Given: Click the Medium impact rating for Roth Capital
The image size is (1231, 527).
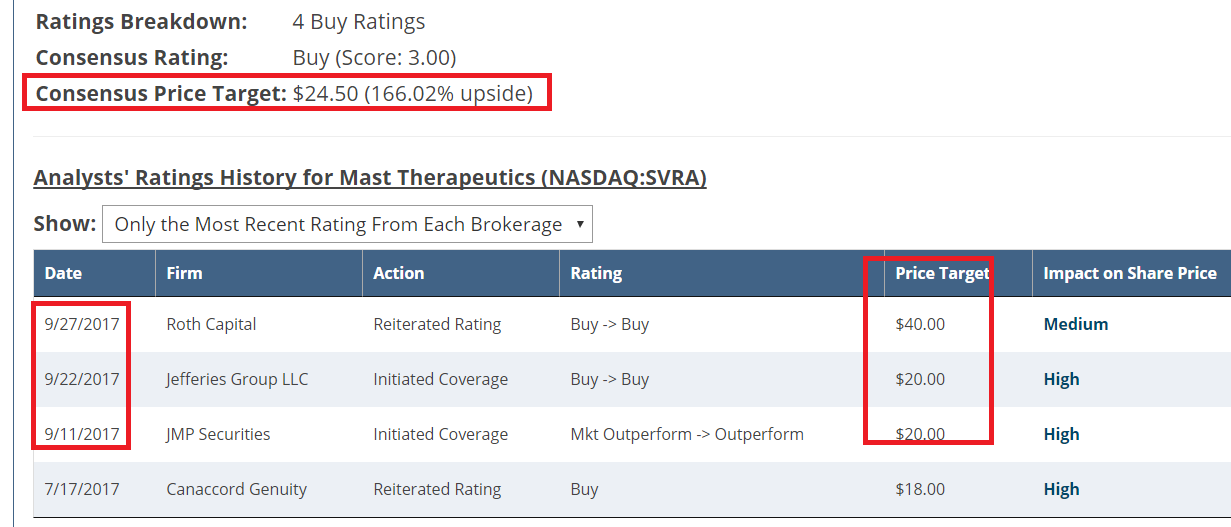Looking at the screenshot, I should click(x=1076, y=324).
